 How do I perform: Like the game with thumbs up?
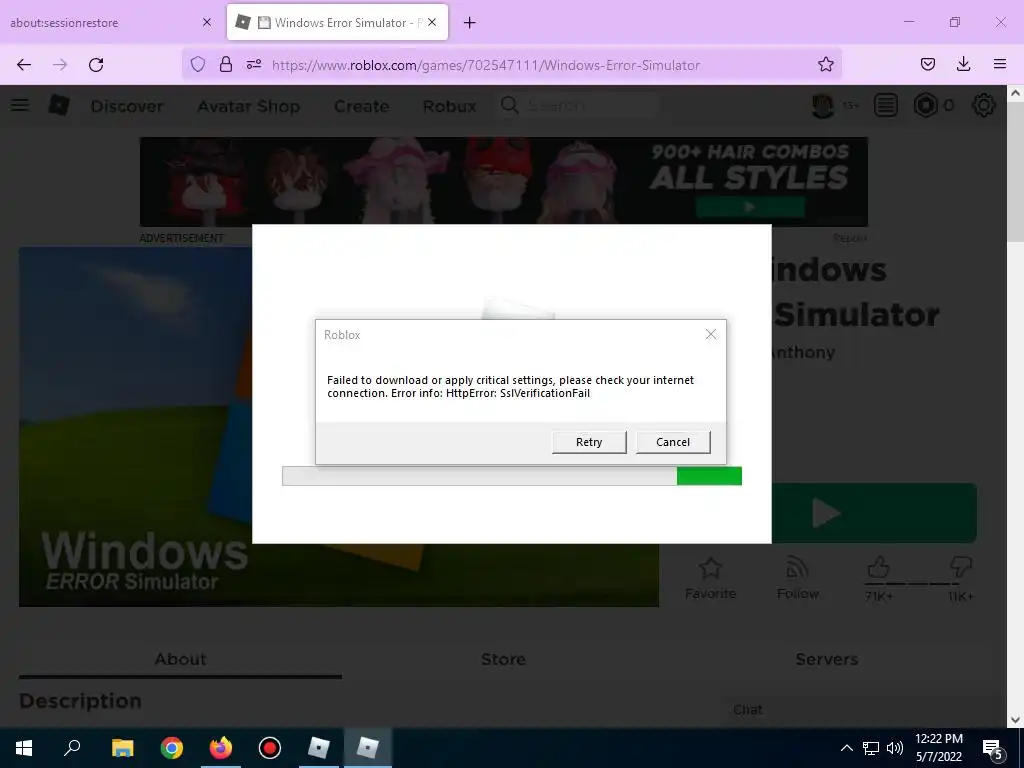878,568
